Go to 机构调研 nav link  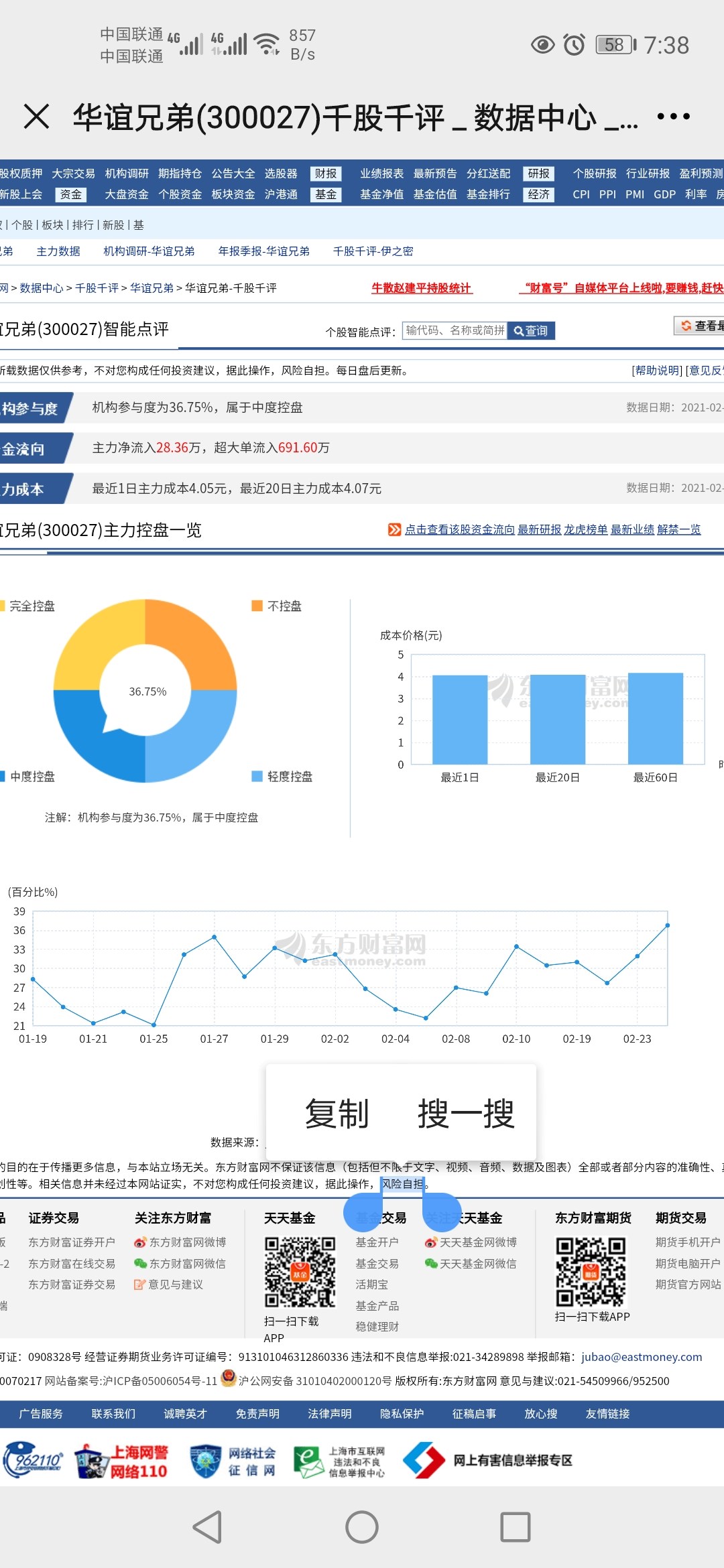pos(127,174)
